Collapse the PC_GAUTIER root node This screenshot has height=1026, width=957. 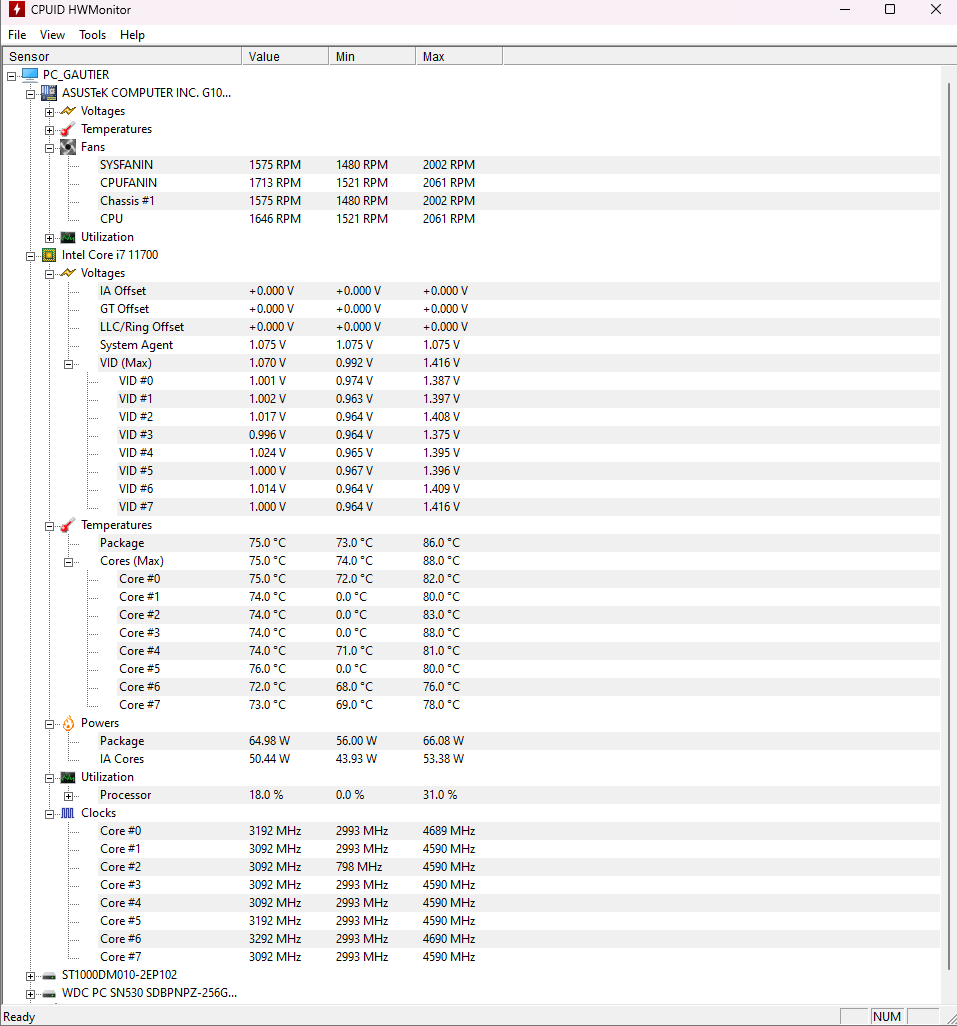11,76
